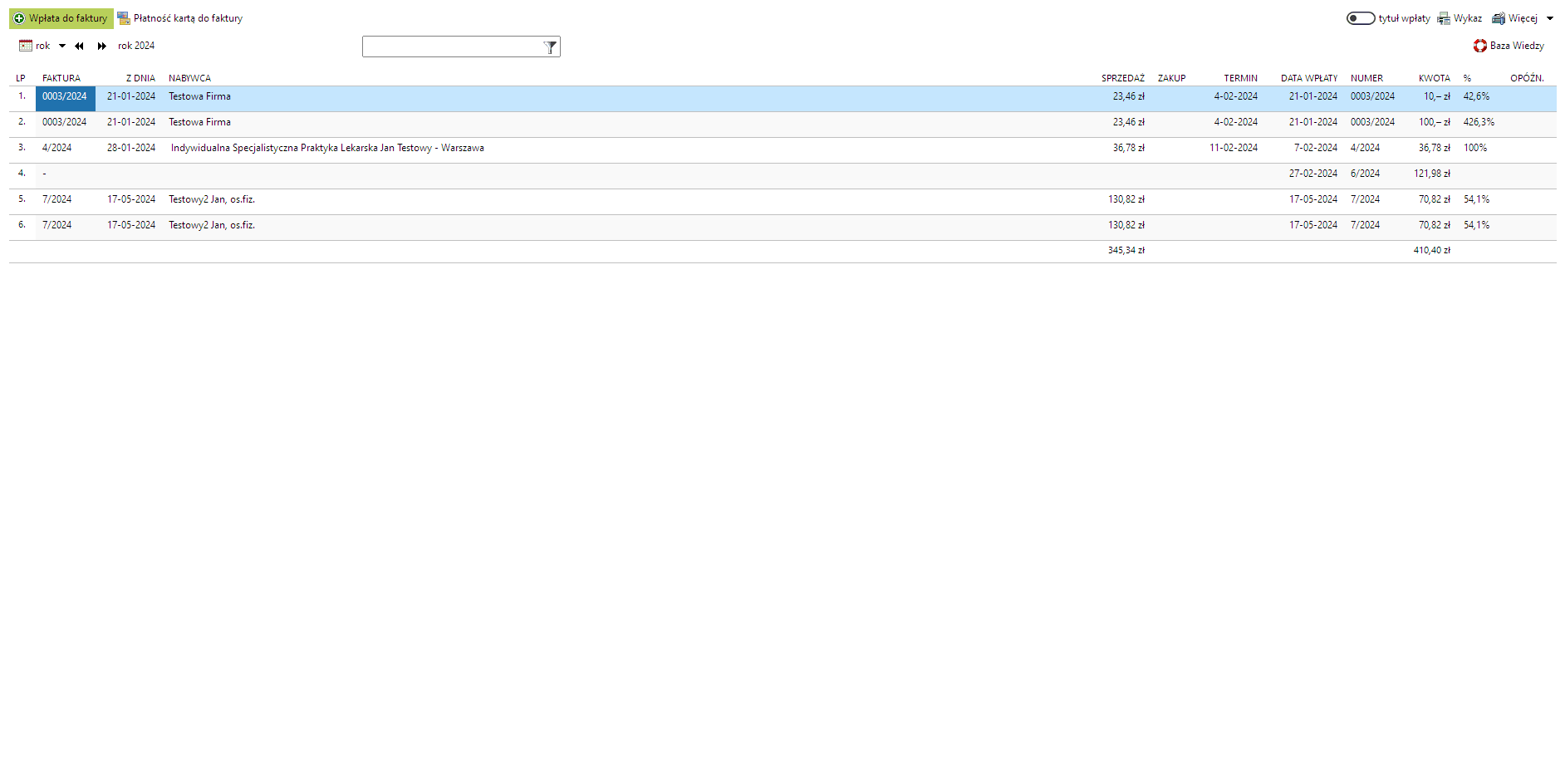1565x784 pixels.
Task: Click the Wykaz button label
Action: click(1467, 18)
